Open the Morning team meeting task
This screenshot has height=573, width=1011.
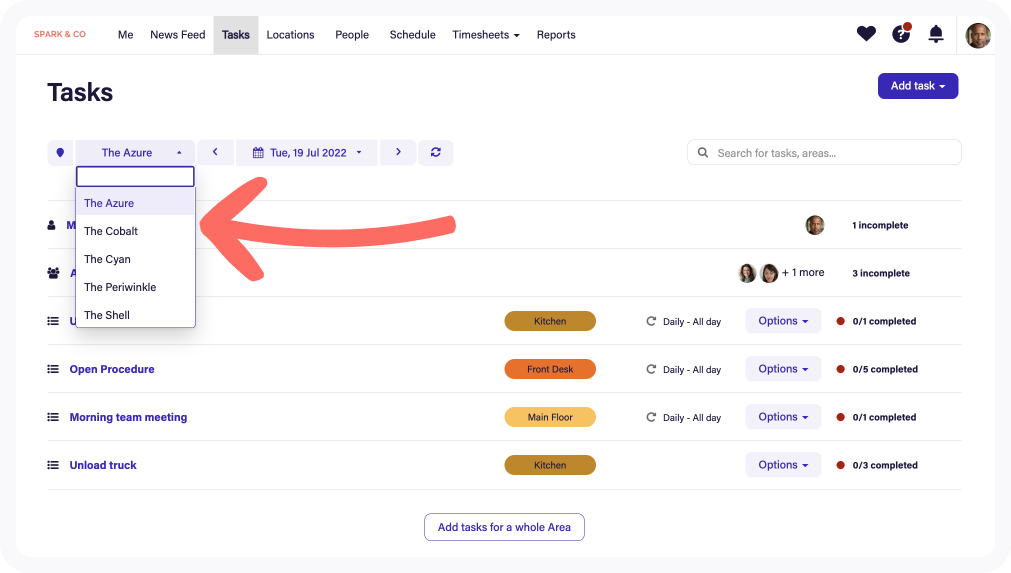coord(128,417)
